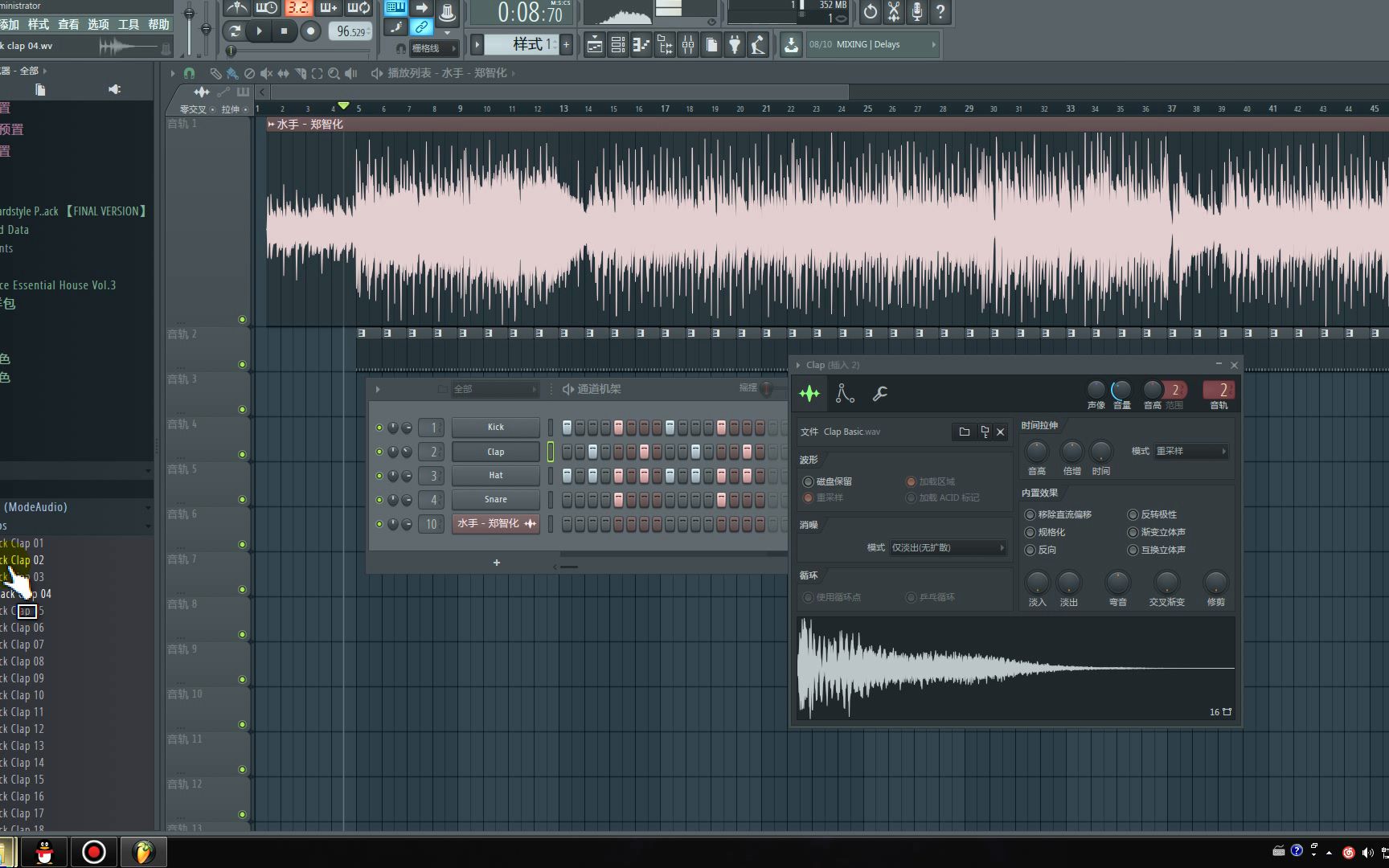Click the typing keyboard to piano icon

(x=395, y=8)
